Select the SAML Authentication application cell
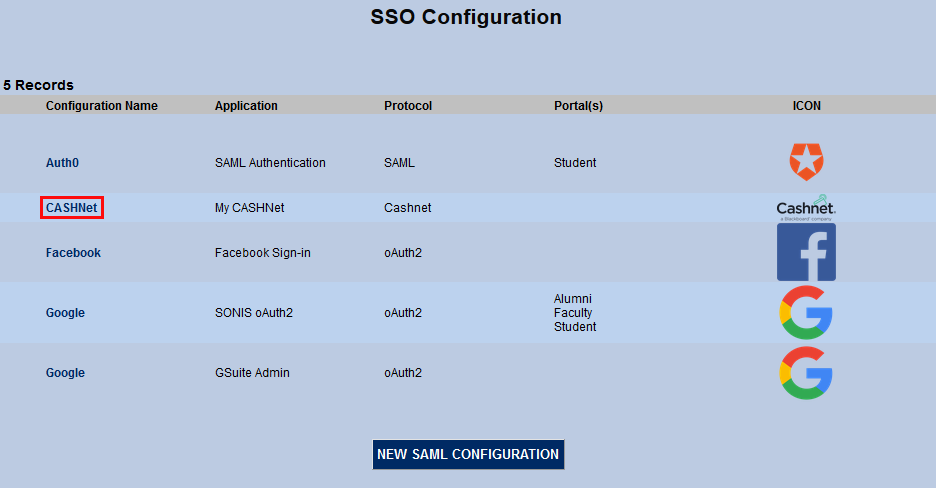The image size is (936, 488). pos(270,163)
